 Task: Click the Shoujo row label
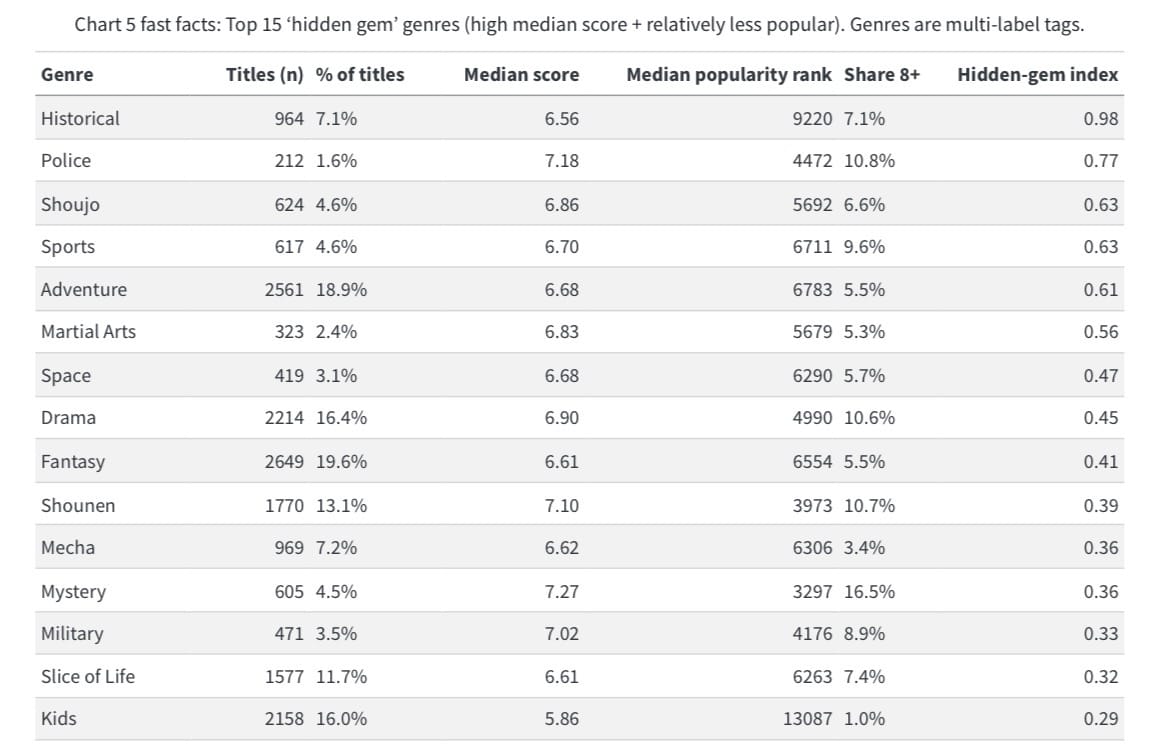pos(70,204)
